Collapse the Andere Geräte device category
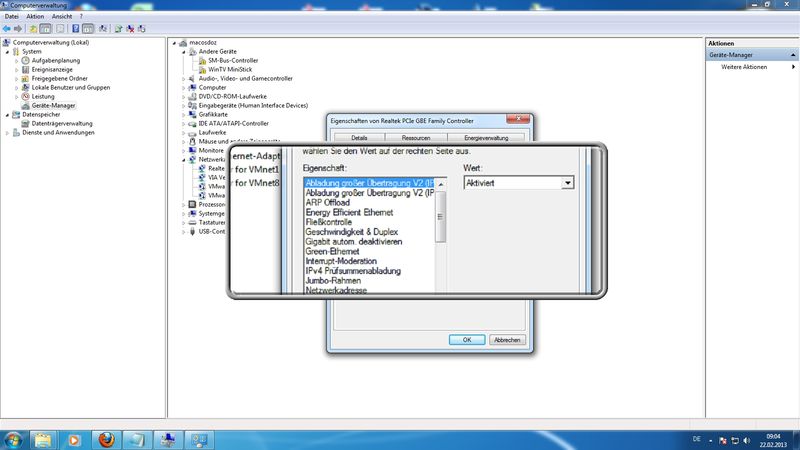Viewport: 800px width, 450px height. [184, 52]
